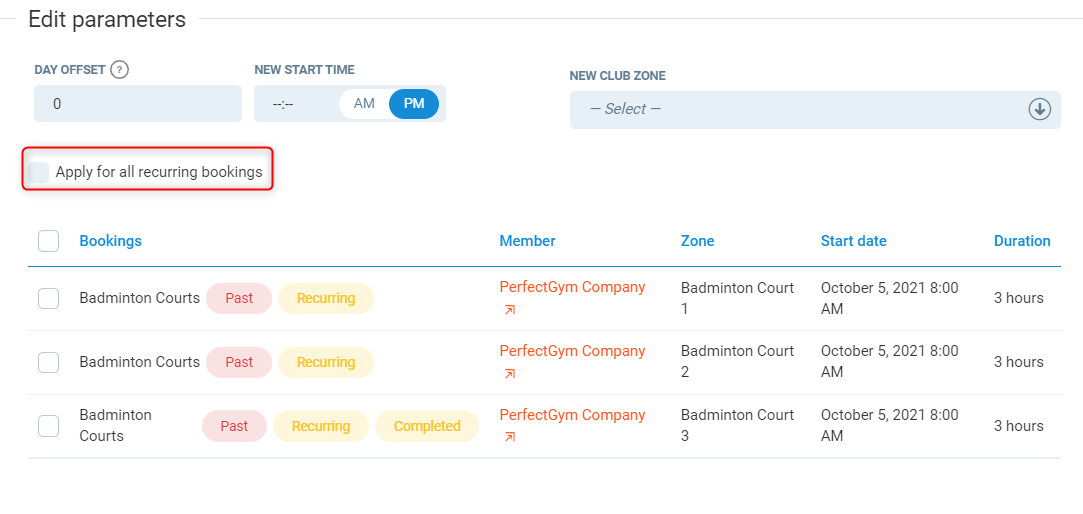Open external link icon for Court 2 member
1083x514 pixels.
pyautogui.click(x=510, y=374)
